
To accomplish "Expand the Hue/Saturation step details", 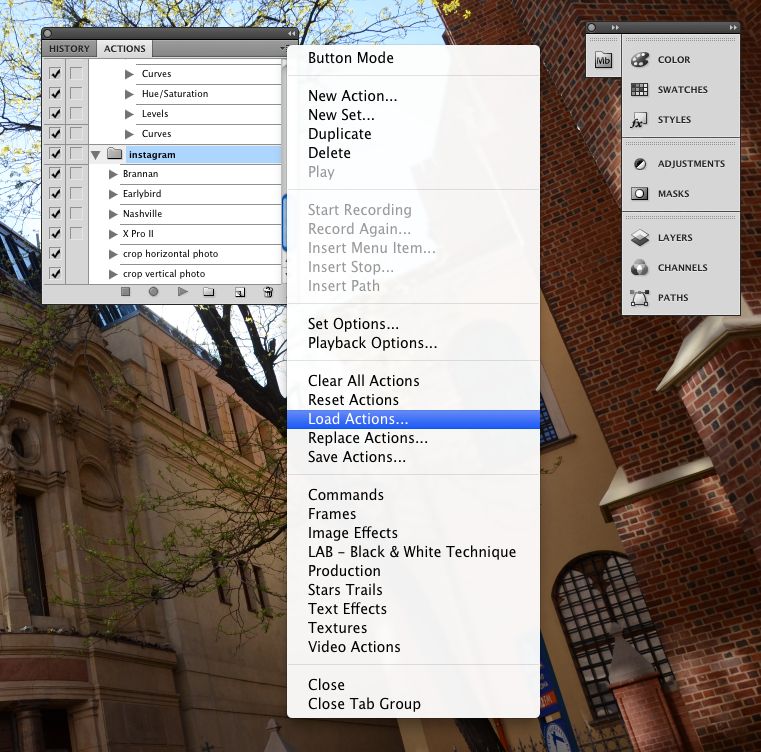I will click(x=129, y=94).
